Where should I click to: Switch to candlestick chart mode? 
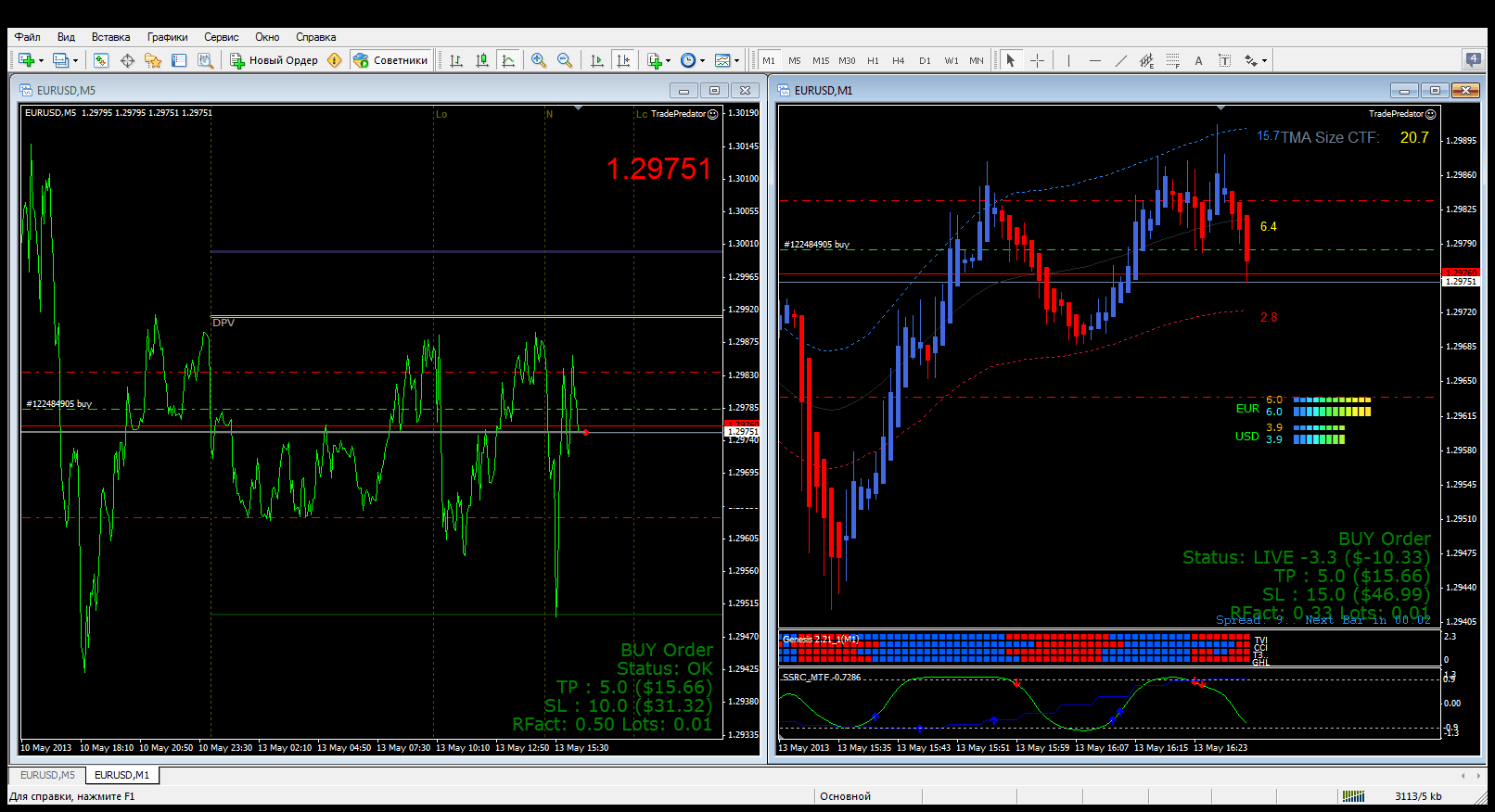click(482, 60)
